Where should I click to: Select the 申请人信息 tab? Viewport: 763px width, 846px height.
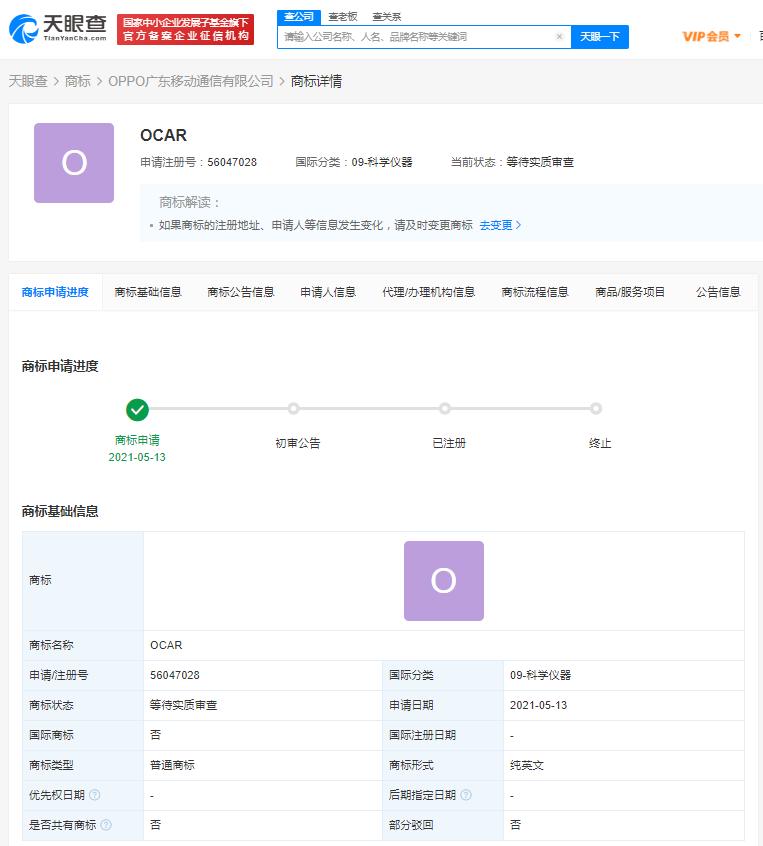pyautogui.click(x=328, y=292)
